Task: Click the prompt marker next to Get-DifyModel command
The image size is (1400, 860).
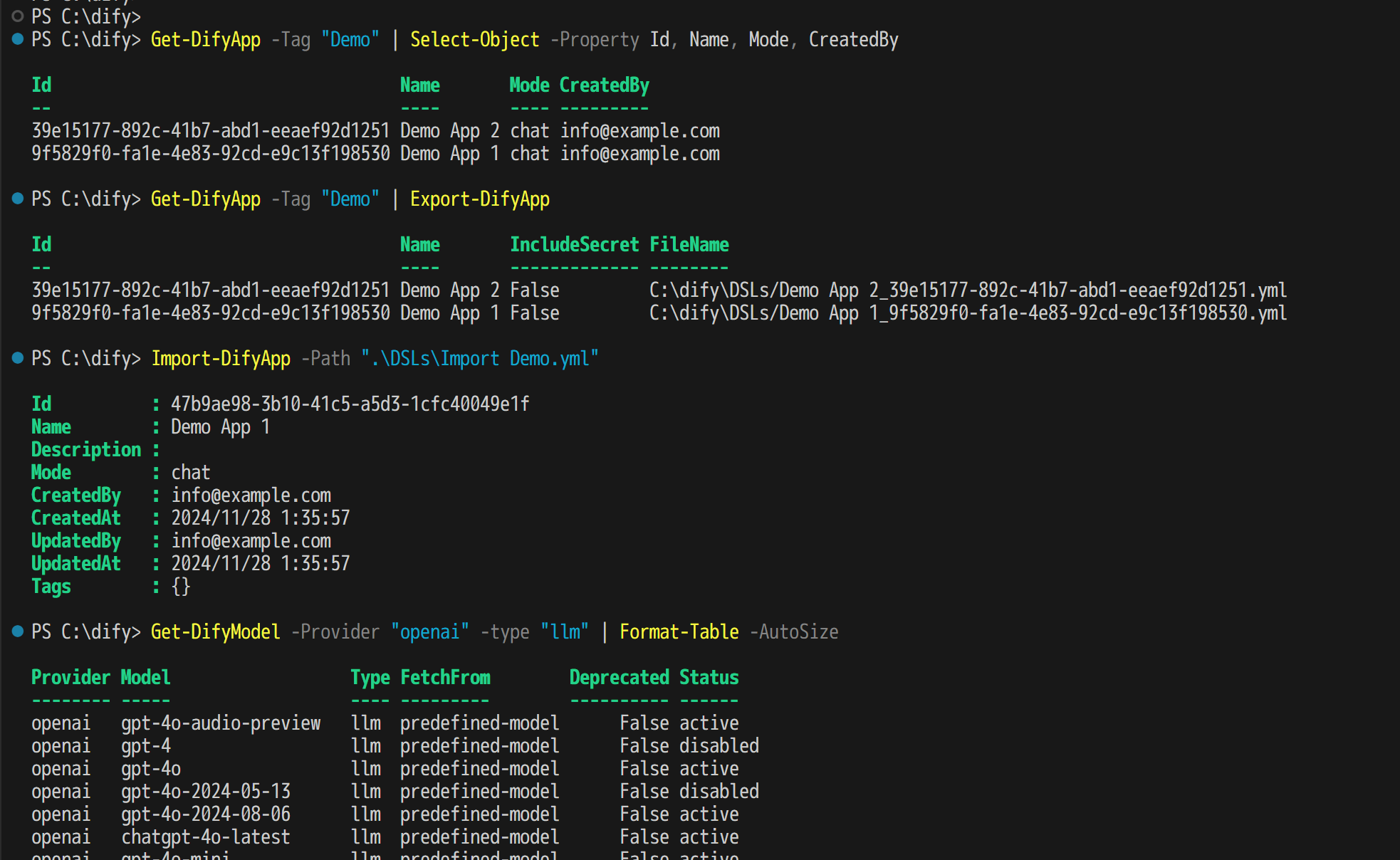Action: click(x=17, y=631)
